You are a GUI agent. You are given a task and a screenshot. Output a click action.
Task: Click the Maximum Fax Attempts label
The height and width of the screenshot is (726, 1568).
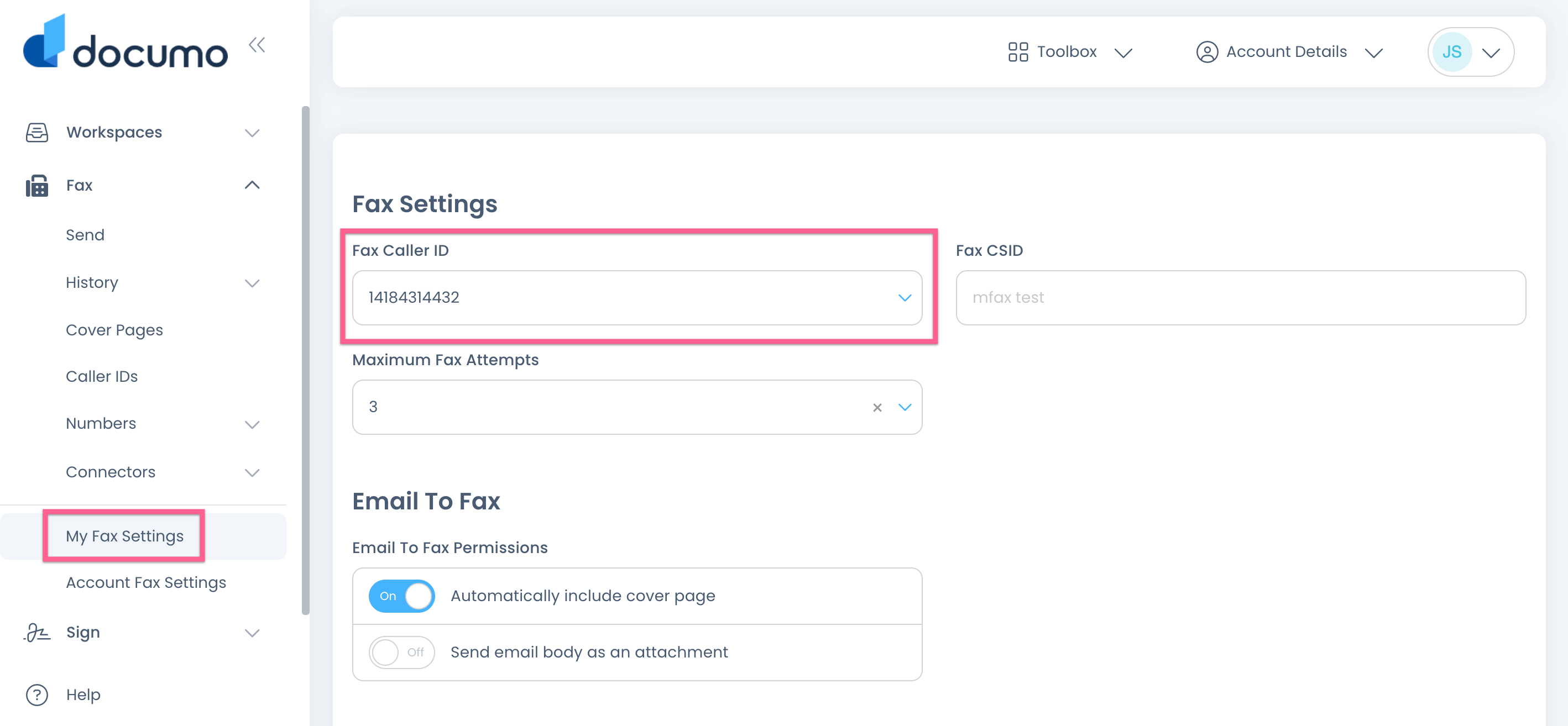[446, 360]
